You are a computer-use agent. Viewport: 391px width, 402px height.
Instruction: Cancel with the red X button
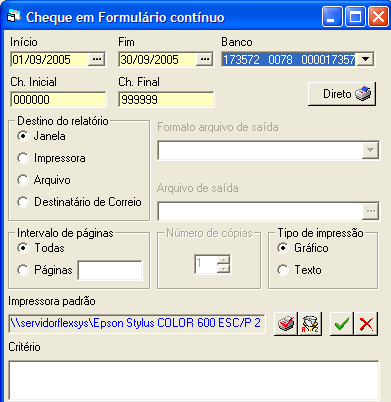click(366, 324)
